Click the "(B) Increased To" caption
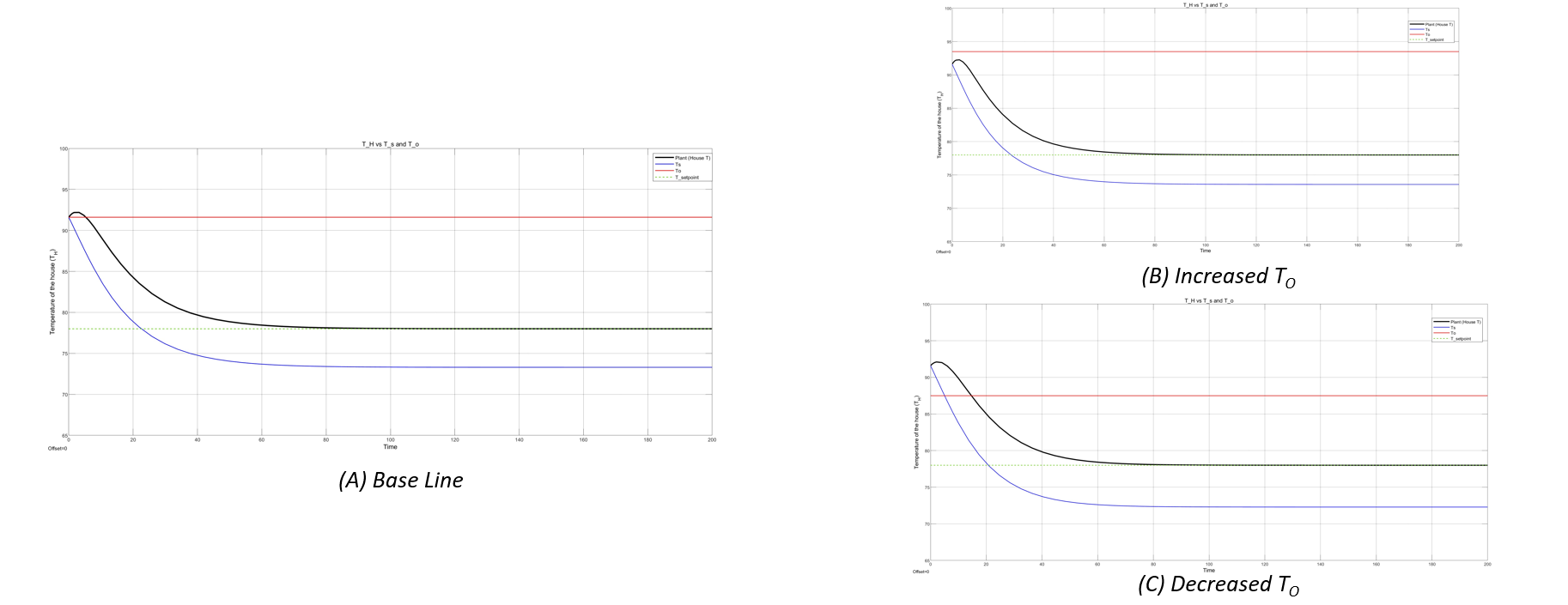 click(1218, 276)
